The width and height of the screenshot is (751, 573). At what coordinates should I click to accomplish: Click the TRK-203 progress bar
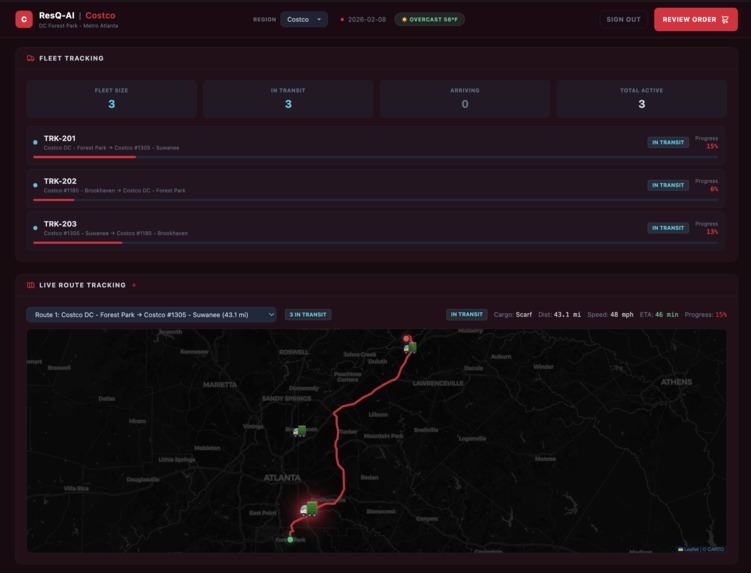click(x=376, y=242)
